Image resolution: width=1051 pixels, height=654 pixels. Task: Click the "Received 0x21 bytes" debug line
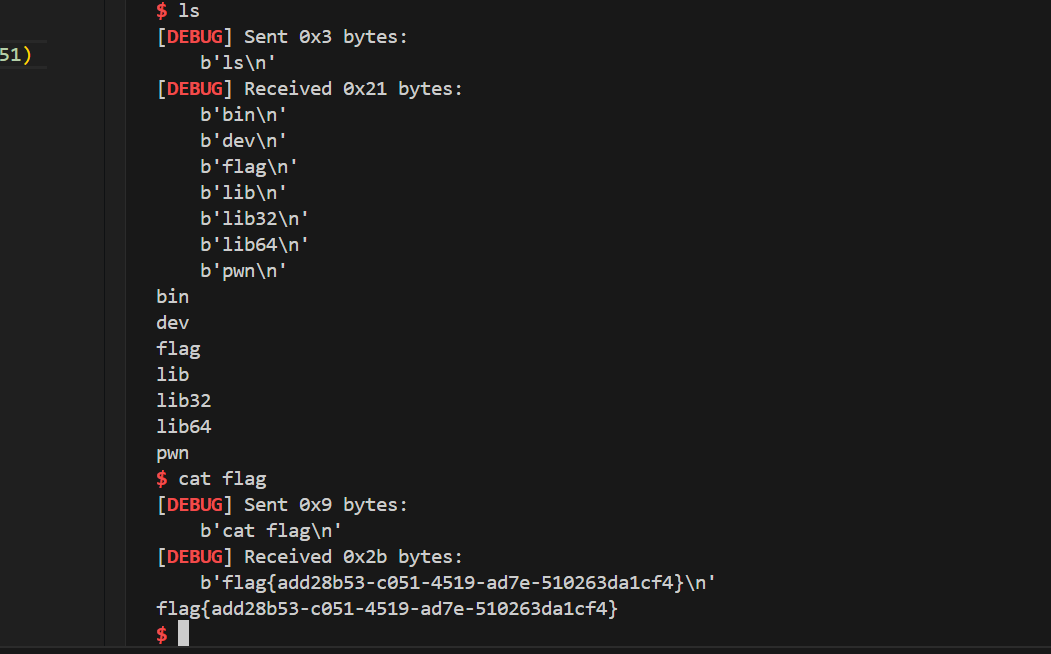(x=310, y=89)
